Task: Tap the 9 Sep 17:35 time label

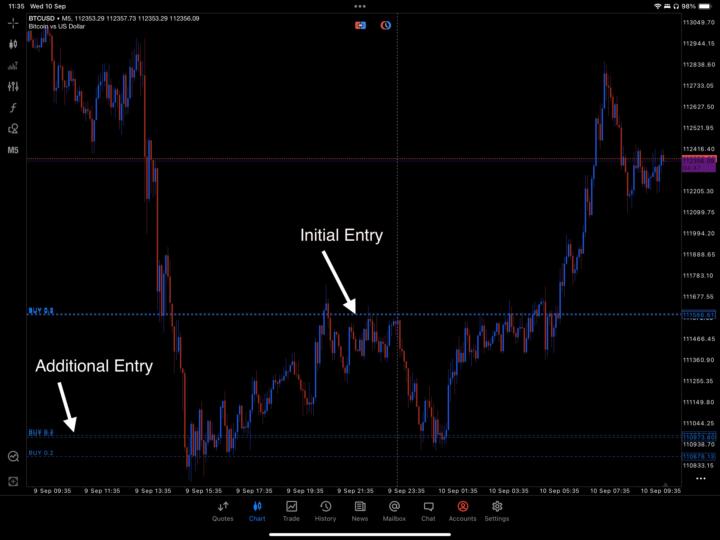Action: click(x=254, y=491)
